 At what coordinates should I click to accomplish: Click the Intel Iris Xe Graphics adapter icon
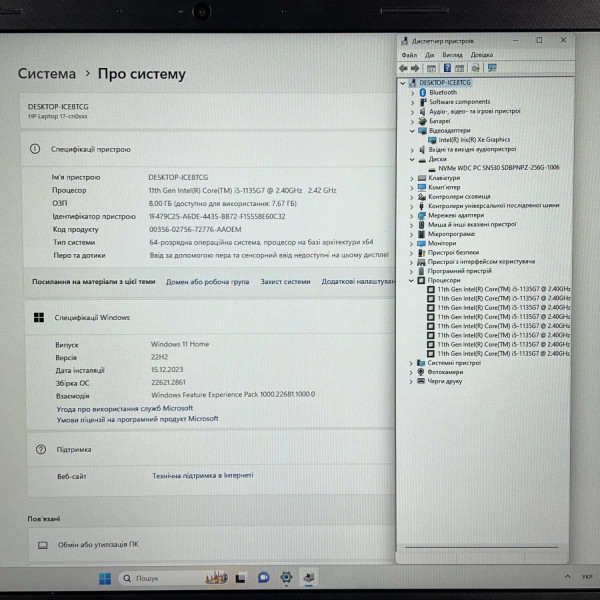point(432,140)
